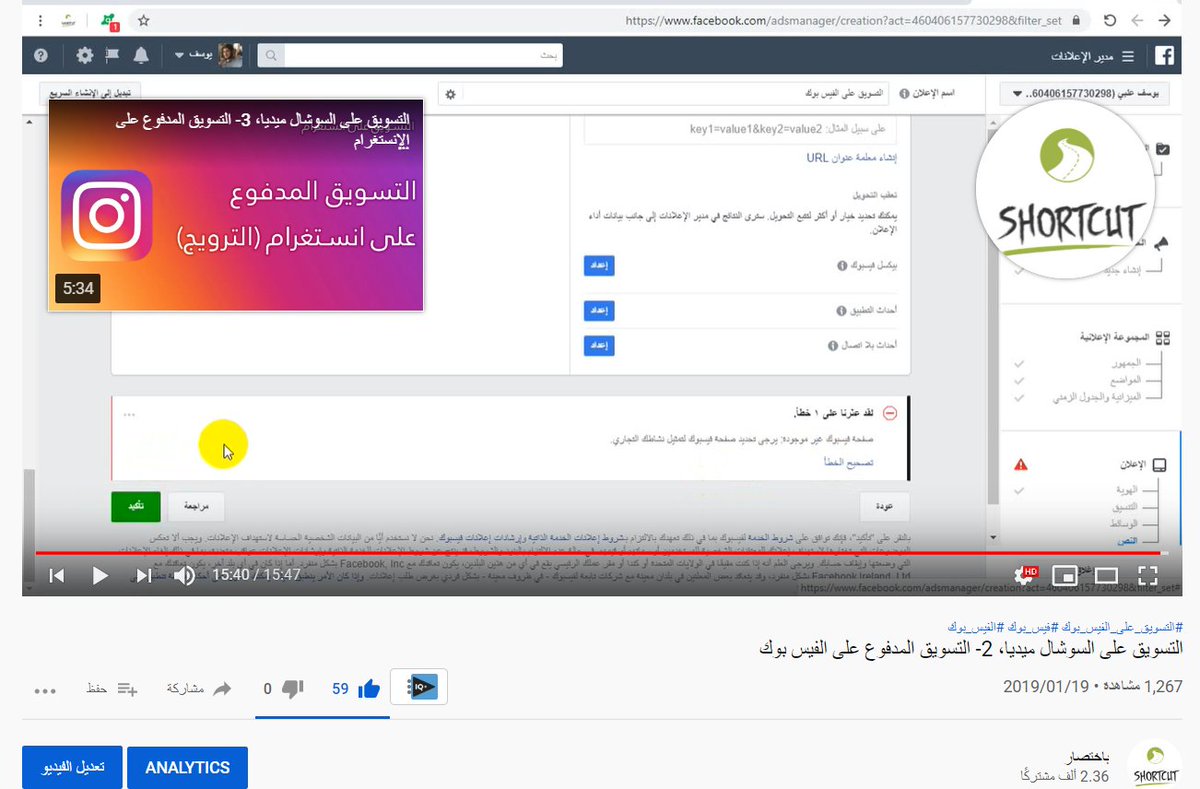Click the إنشاء معلمة عنوان URL link
1200x789 pixels.
(852, 158)
